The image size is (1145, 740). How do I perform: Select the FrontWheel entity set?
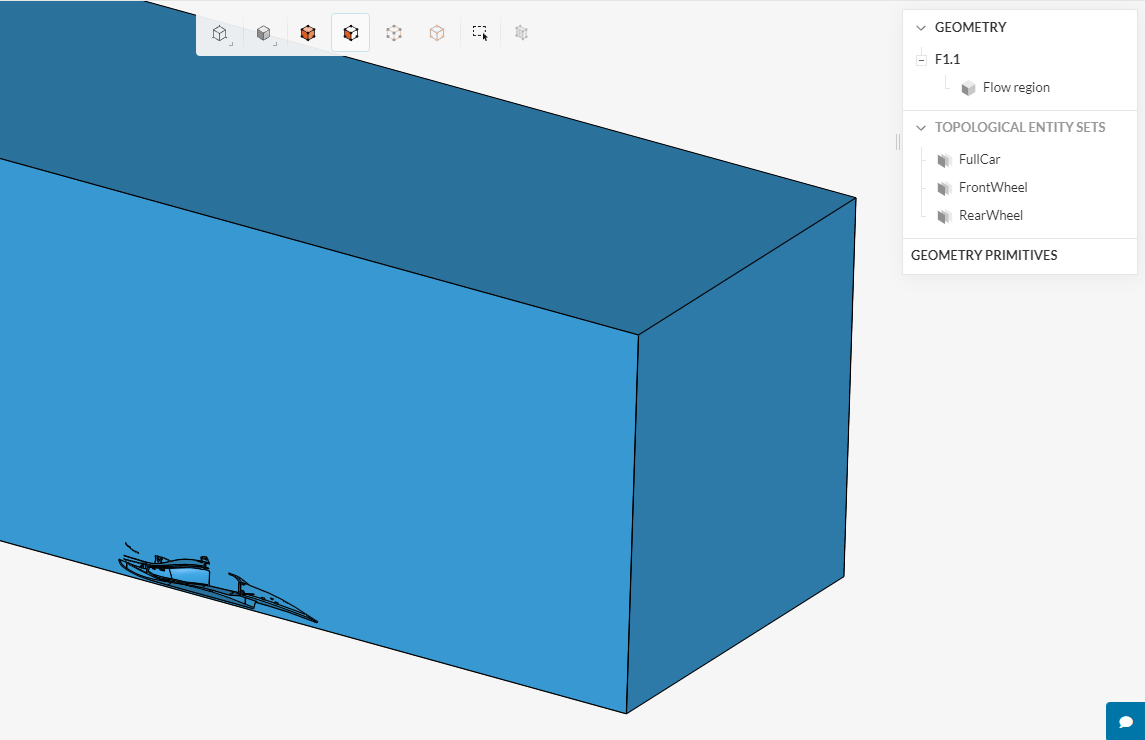pyautogui.click(x=992, y=188)
